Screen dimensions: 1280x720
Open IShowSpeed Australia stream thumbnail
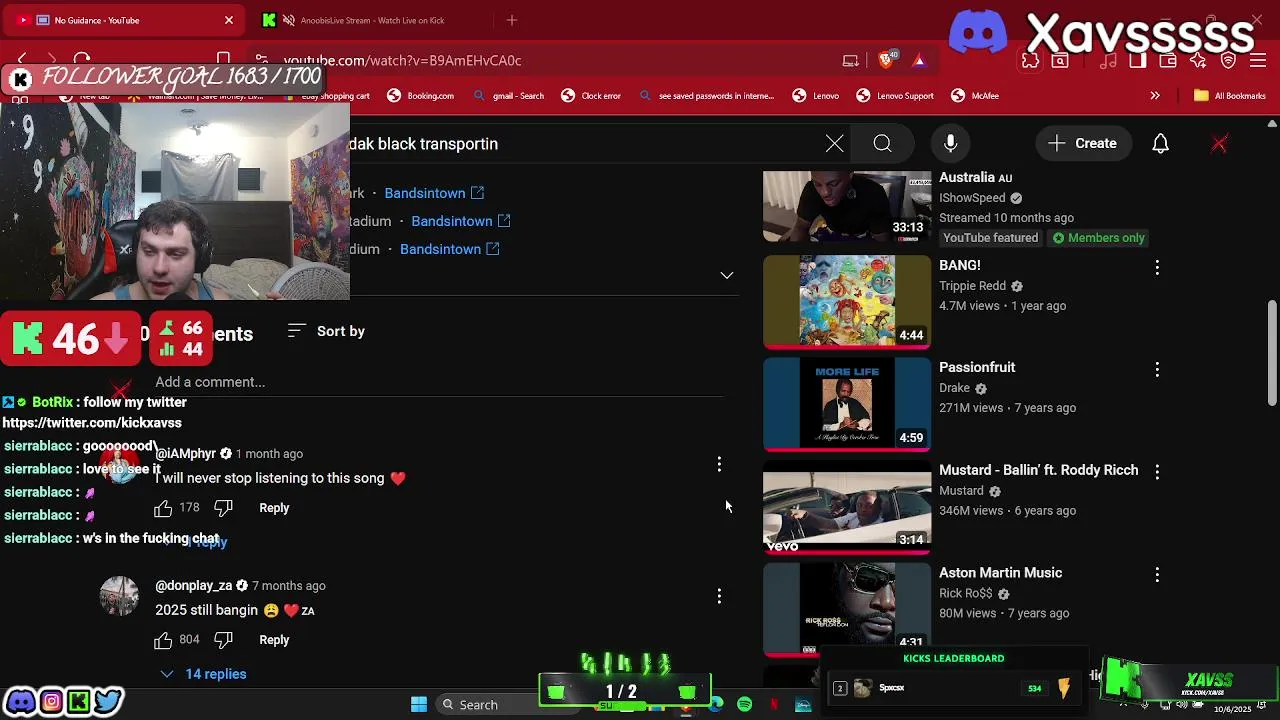click(847, 207)
